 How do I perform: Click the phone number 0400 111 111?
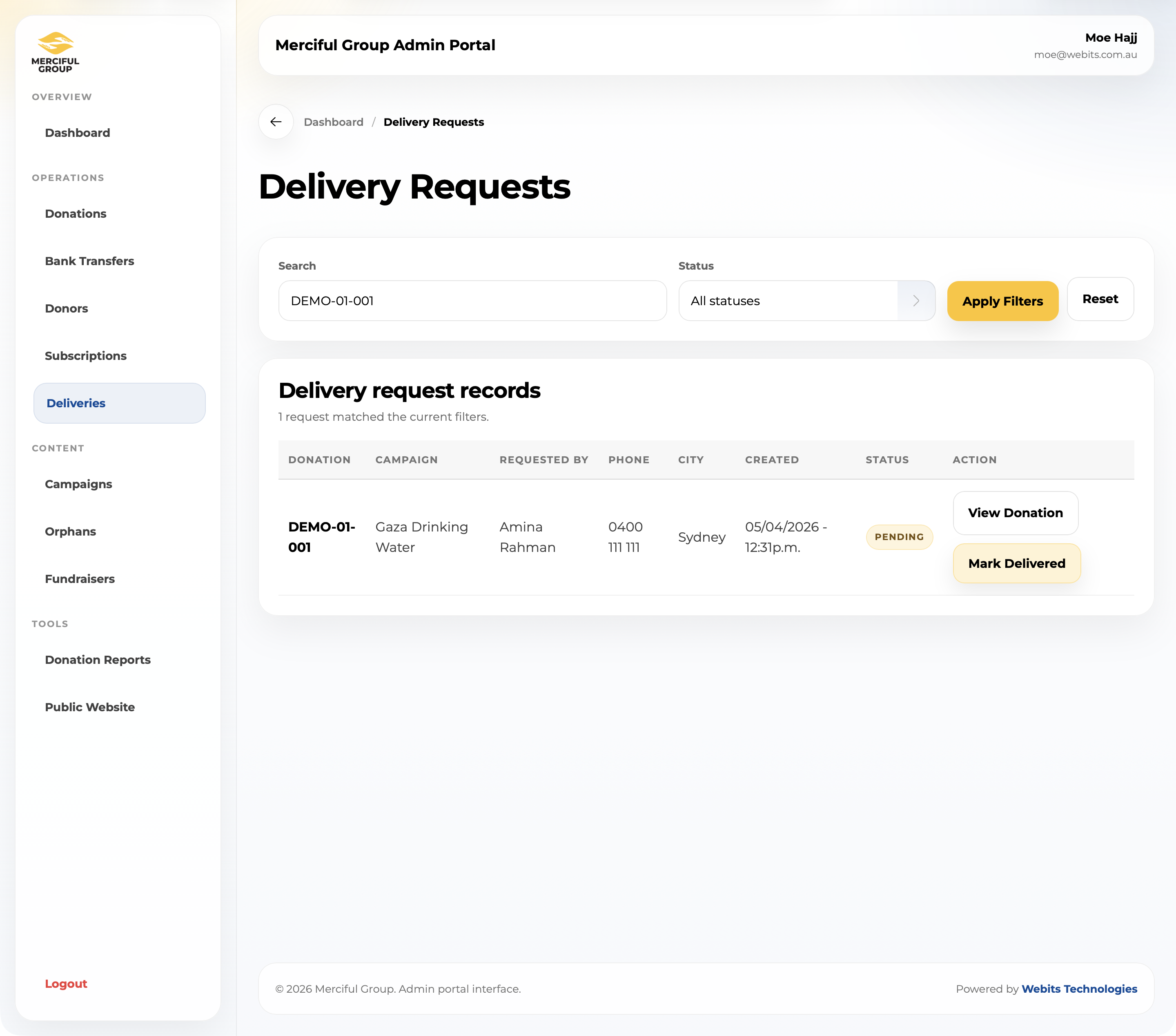(x=626, y=537)
